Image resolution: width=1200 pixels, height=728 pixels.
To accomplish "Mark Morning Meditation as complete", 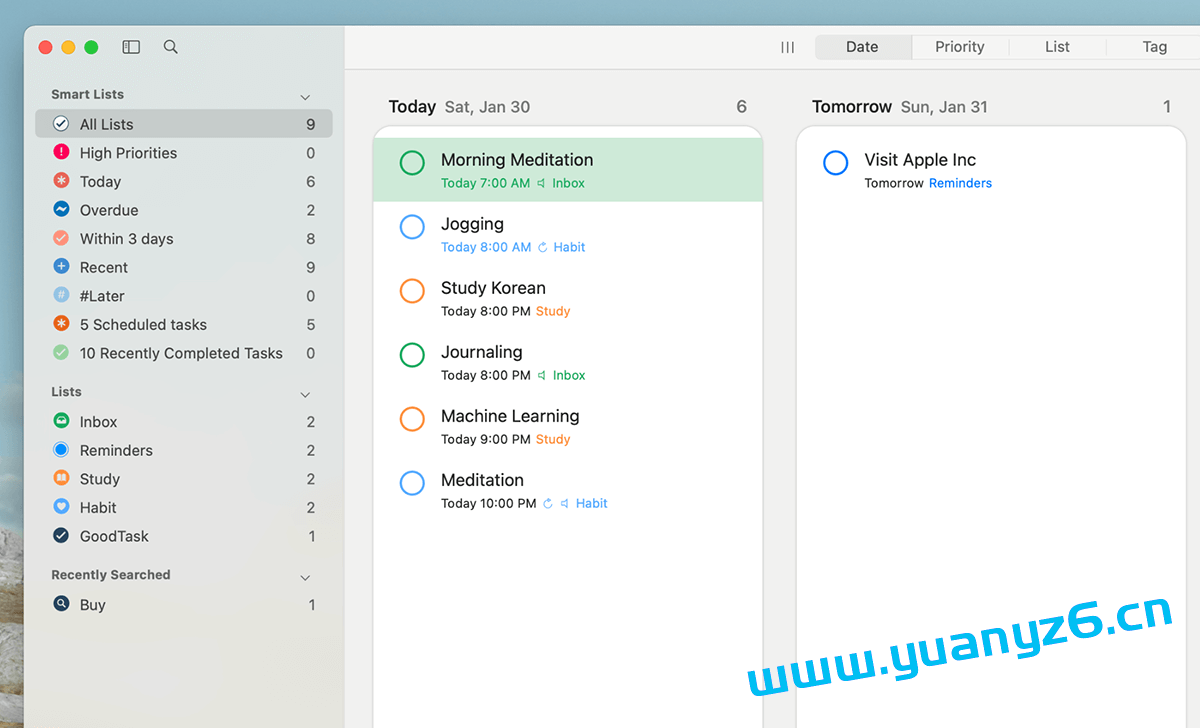I will tap(412, 163).
